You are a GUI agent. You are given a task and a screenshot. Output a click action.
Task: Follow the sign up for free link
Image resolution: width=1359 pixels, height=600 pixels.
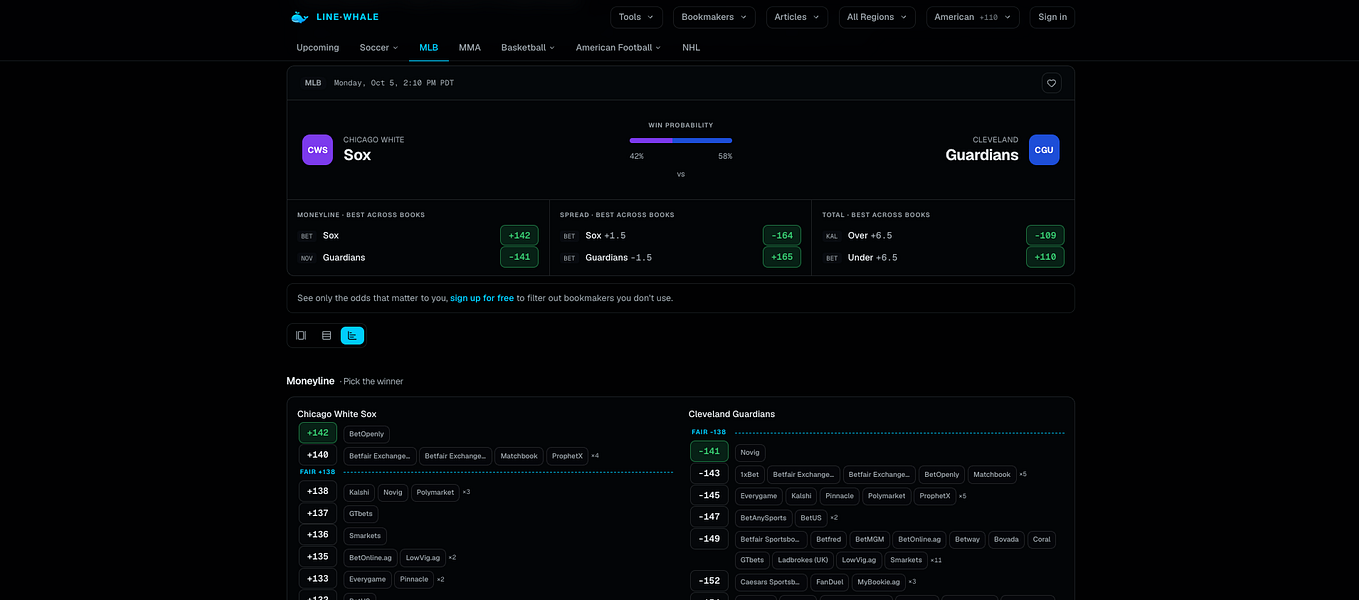pos(482,298)
